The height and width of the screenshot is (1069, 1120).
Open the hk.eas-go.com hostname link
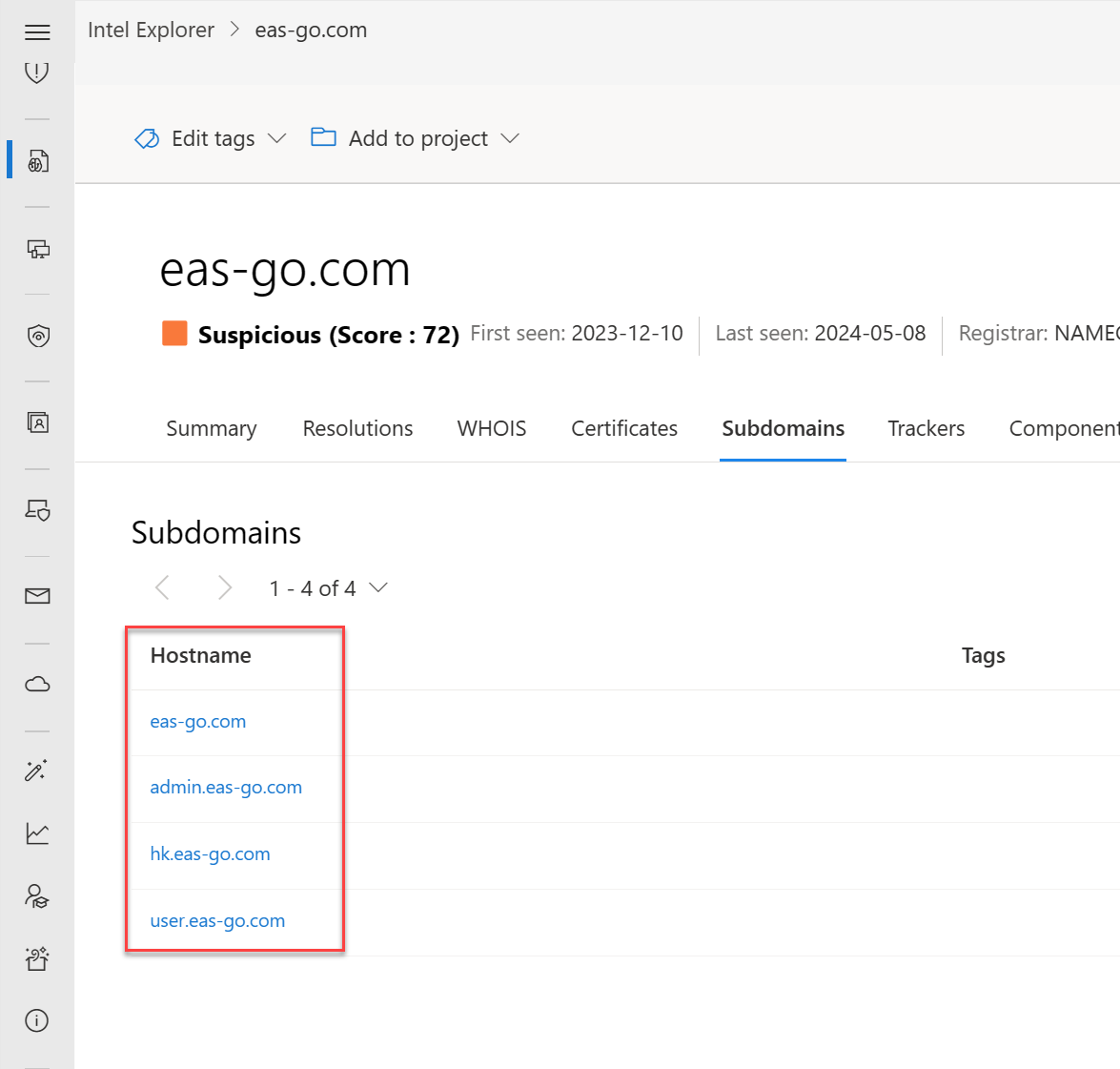(210, 853)
